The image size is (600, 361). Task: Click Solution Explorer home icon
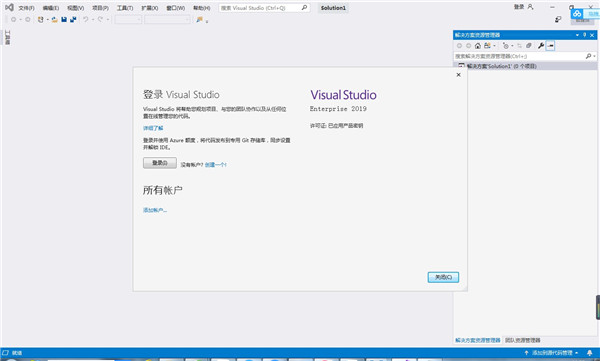point(478,46)
